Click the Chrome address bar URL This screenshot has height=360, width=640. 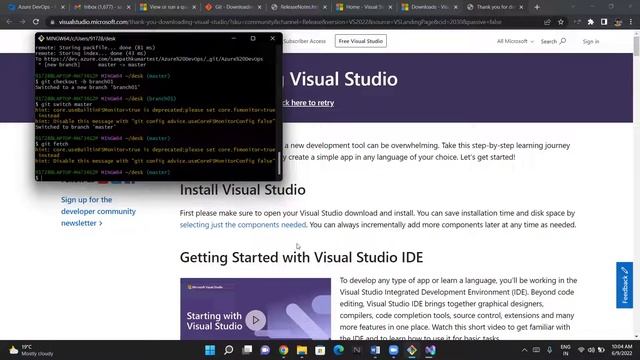click(x=280, y=22)
